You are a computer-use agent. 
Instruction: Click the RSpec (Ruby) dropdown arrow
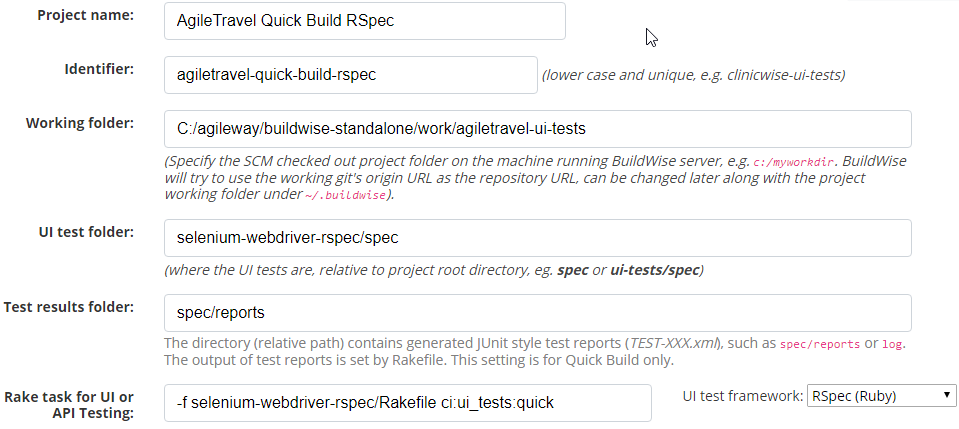click(x=947, y=395)
